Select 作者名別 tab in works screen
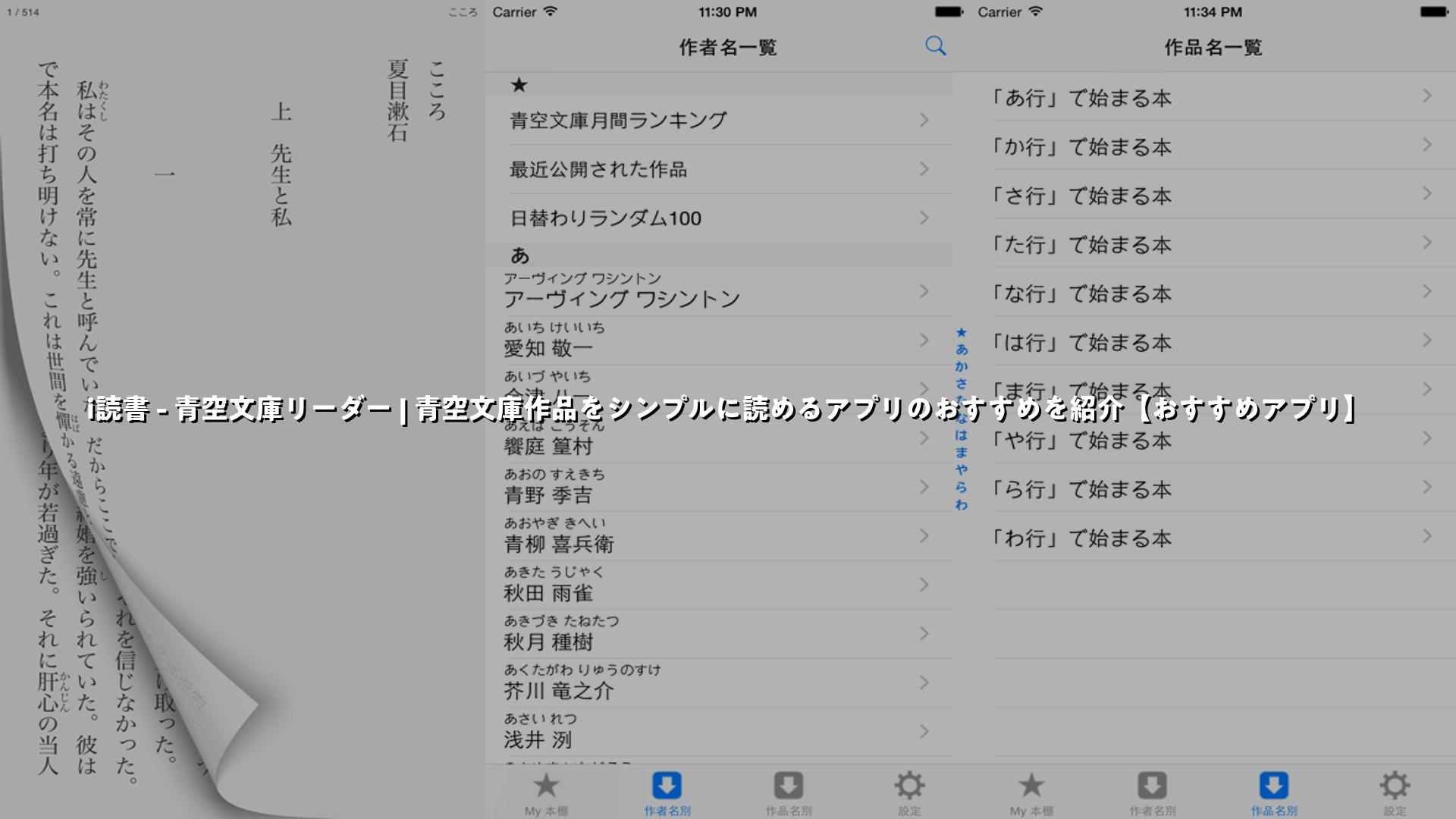1456x819 pixels. [1153, 794]
